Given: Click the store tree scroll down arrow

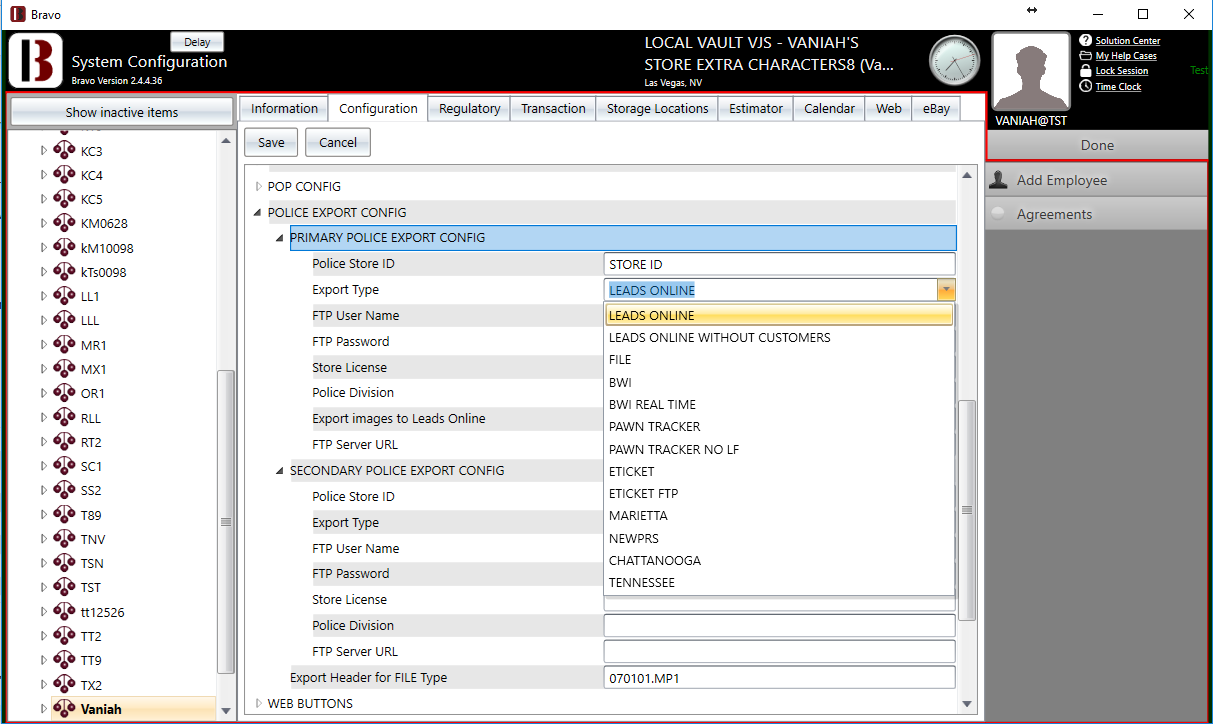Looking at the screenshot, I should 226,710.
